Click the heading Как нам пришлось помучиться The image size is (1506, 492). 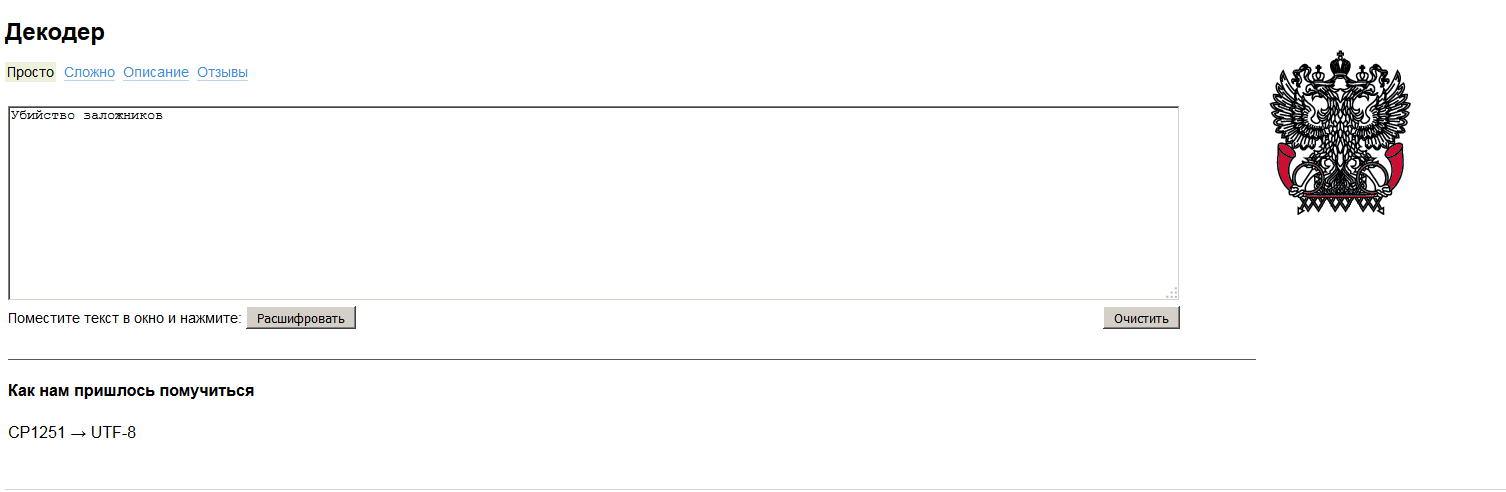[x=131, y=390]
